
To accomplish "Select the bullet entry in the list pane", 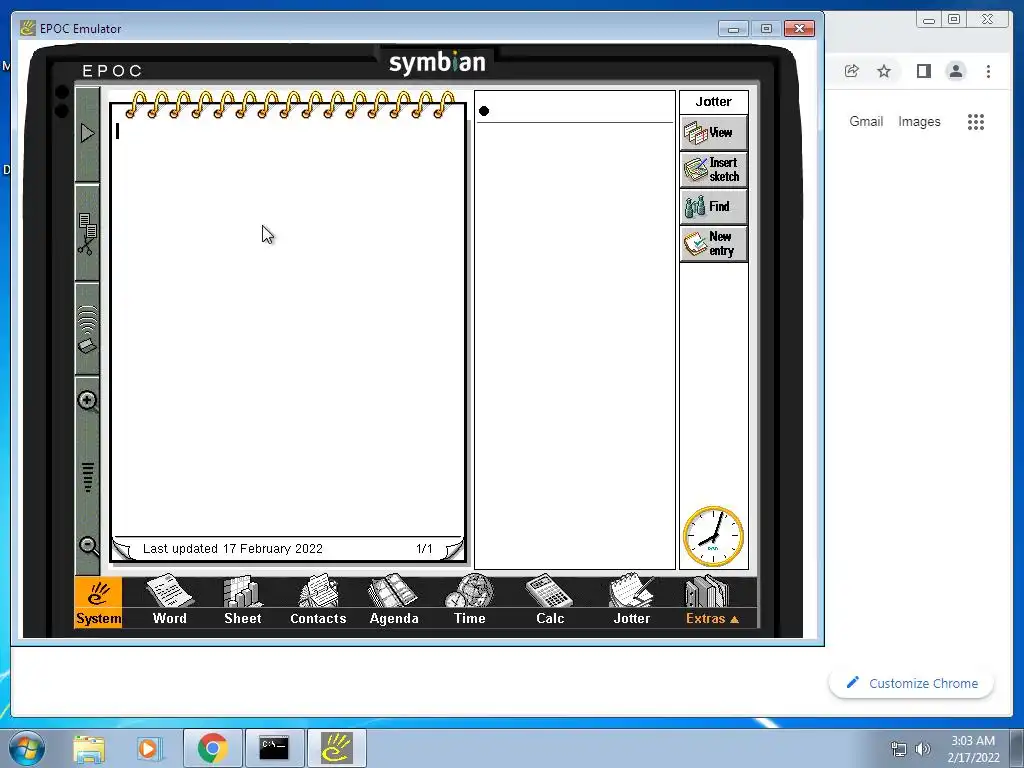I will tap(484, 111).
